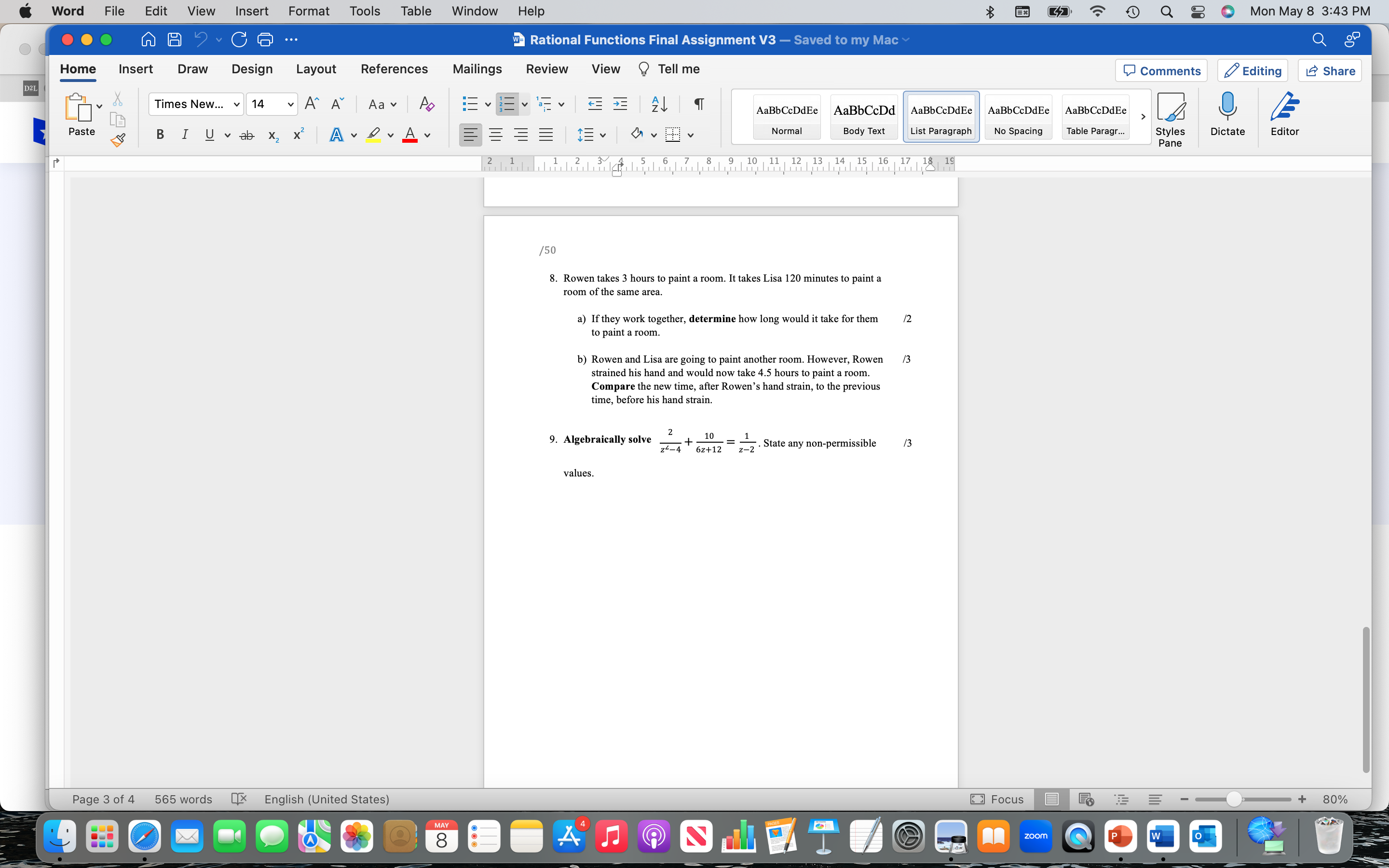Open the Table menu in menu bar
Viewport: 1389px width, 868px height.
415,11
